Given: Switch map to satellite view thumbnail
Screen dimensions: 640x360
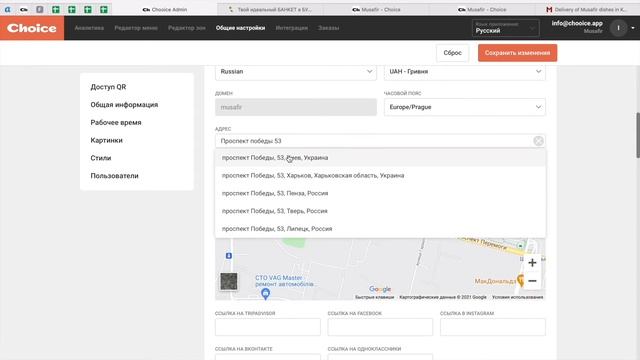Looking at the screenshot, I should (229, 281).
